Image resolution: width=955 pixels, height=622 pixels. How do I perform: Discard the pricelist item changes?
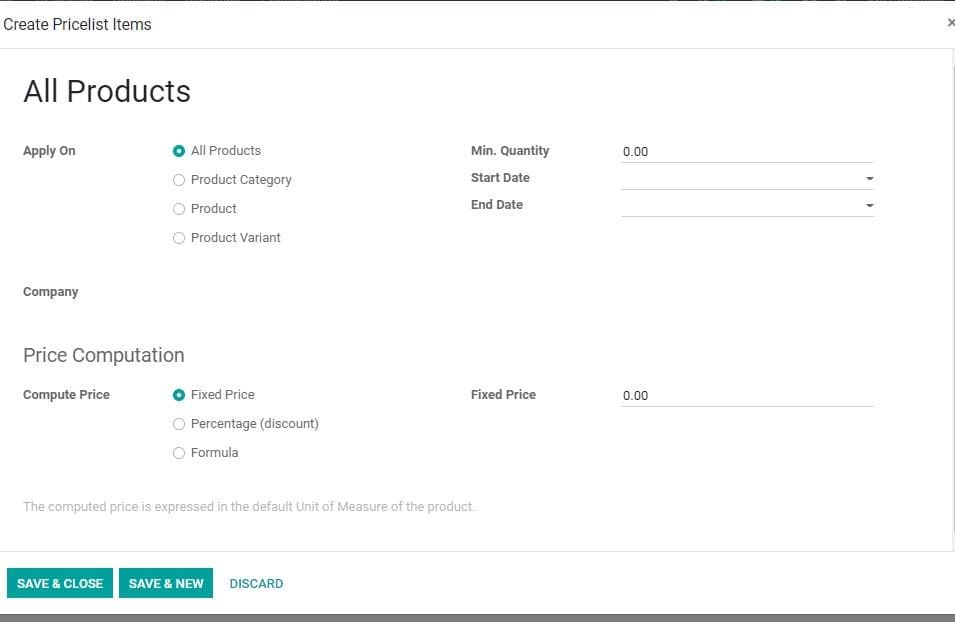click(256, 583)
